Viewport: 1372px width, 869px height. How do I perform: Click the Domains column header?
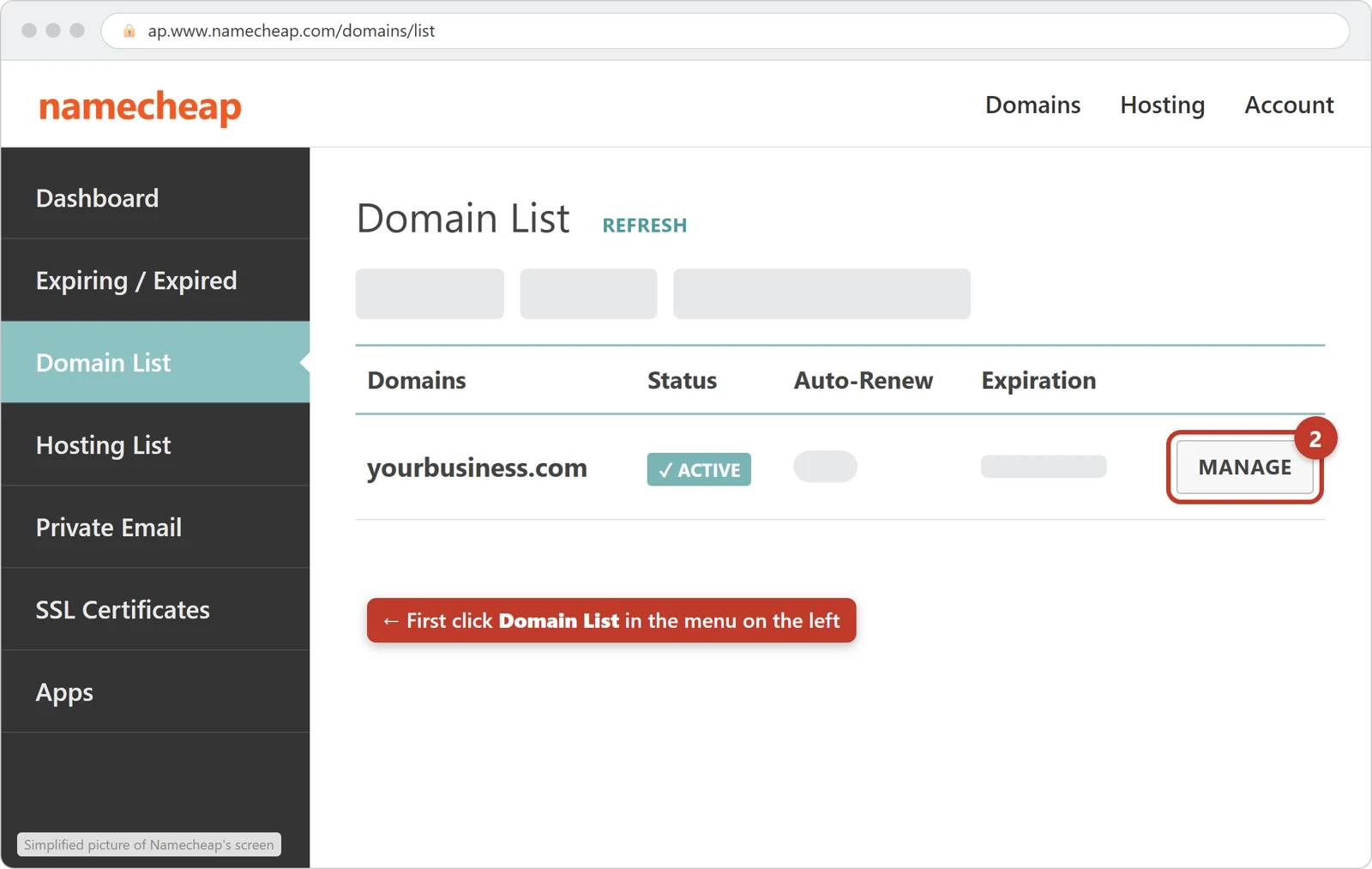417,380
